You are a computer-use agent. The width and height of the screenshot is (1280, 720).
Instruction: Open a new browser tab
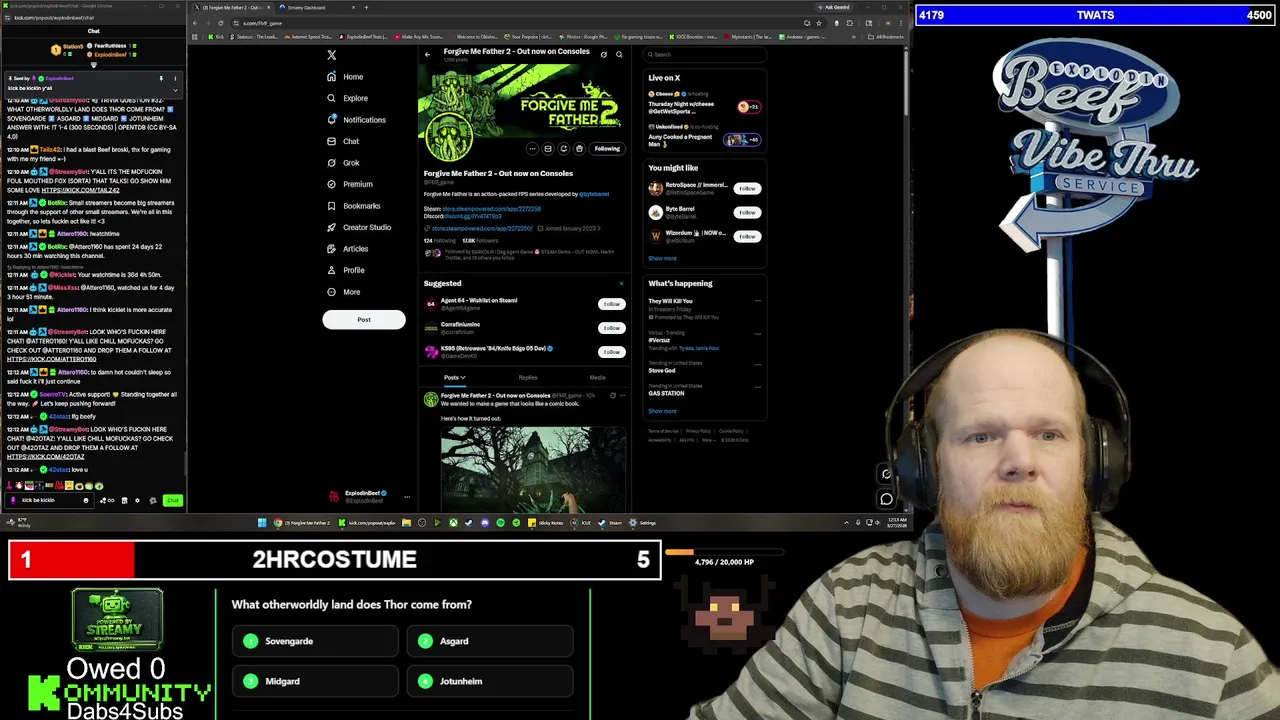pyautogui.click(x=366, y=7)
